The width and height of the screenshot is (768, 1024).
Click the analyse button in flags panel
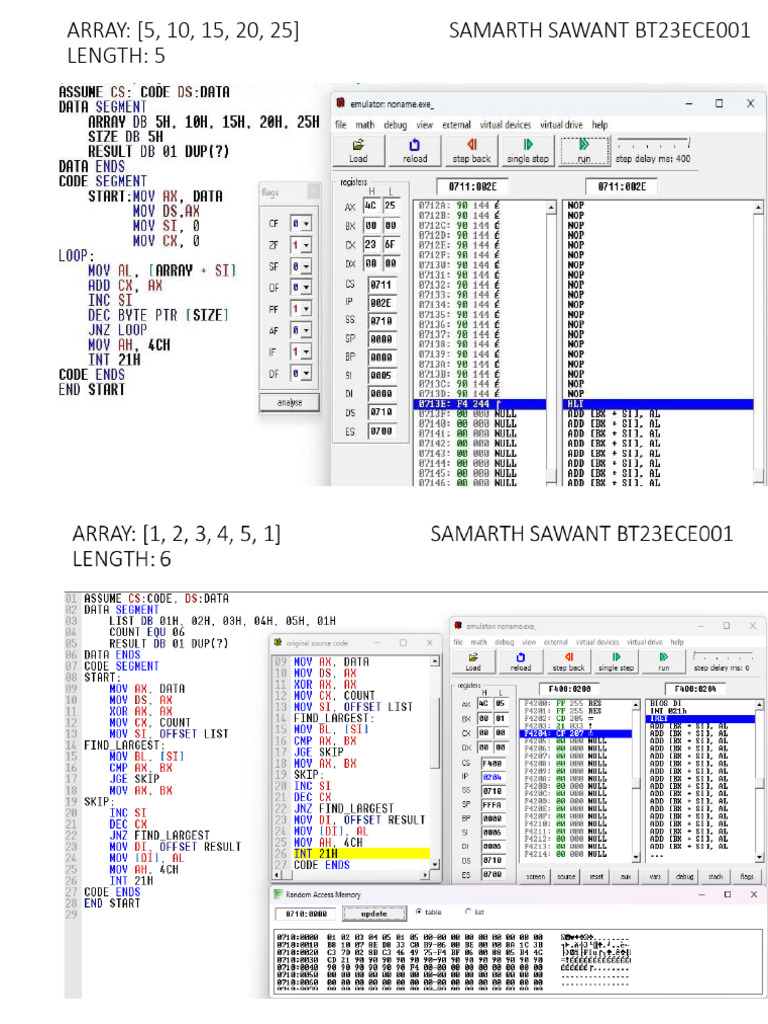(x=289, y=402)
